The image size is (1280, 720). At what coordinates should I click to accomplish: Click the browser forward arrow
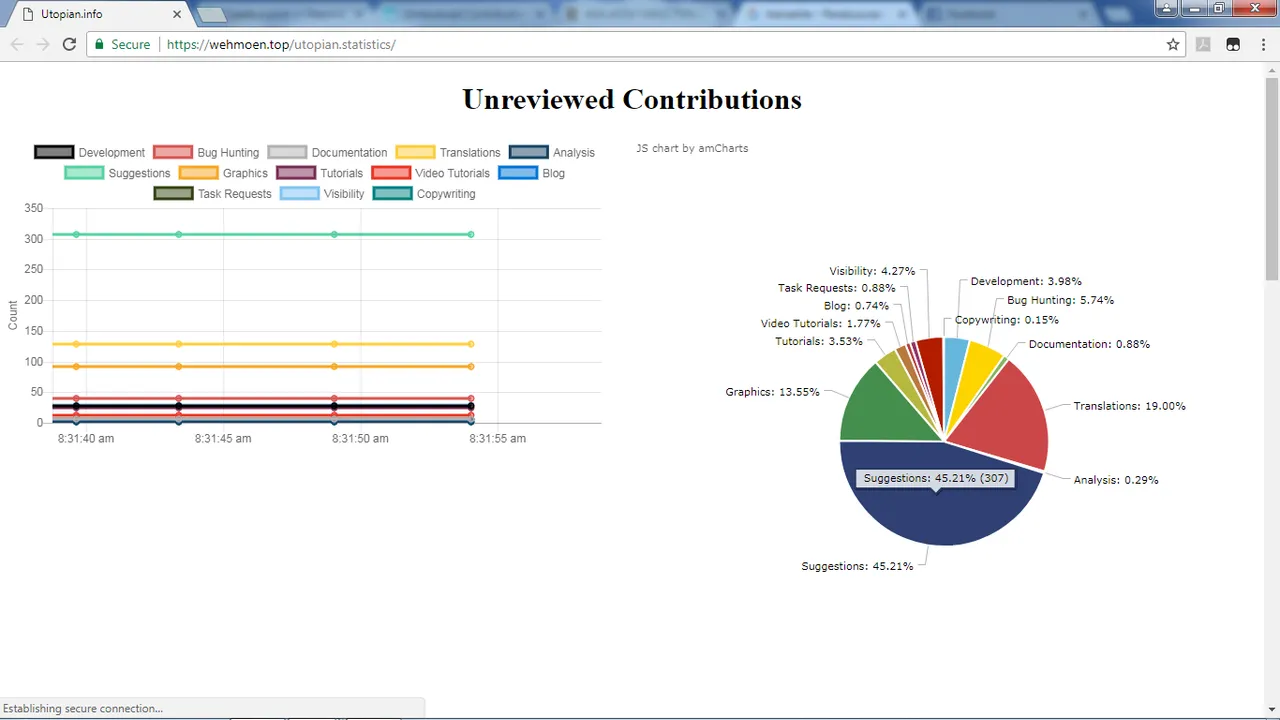[x=43, y=44]
